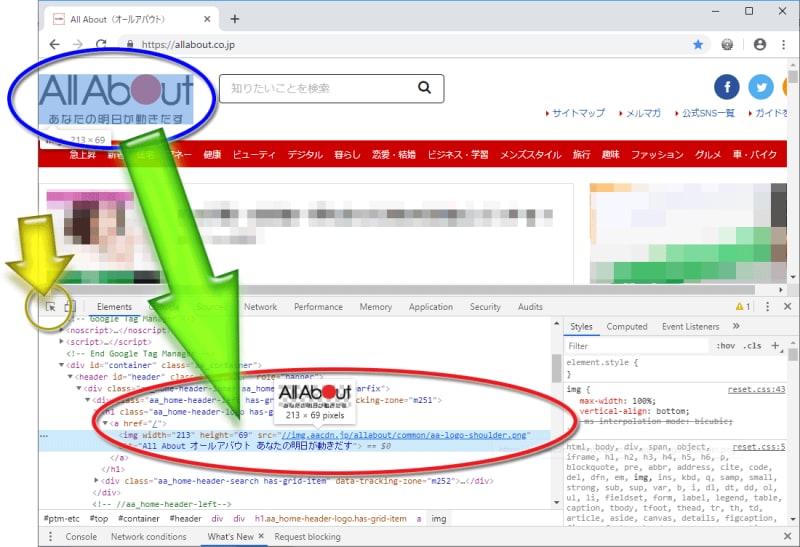
Task: Collapse the a href node
Action: [x=105, y=423]
